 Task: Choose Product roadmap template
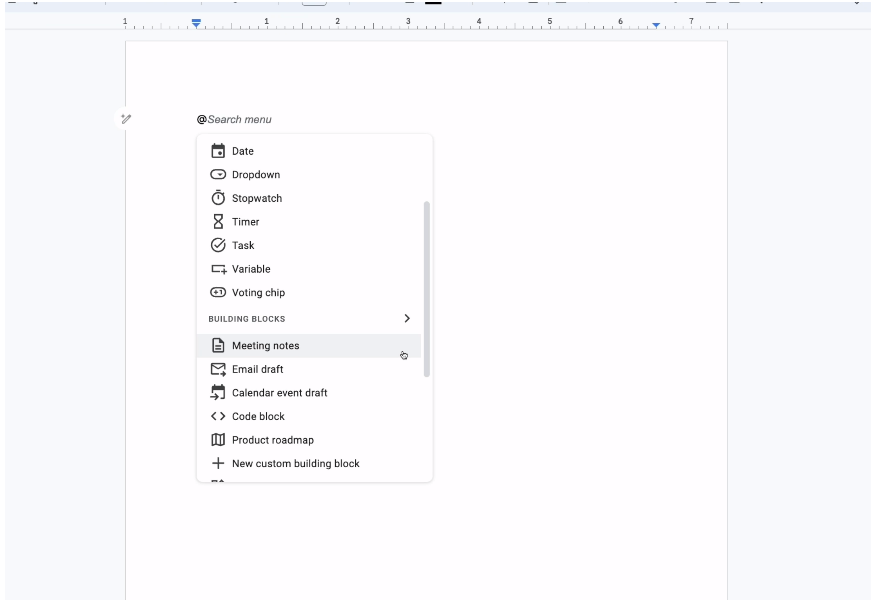click(x=309, y=440)
